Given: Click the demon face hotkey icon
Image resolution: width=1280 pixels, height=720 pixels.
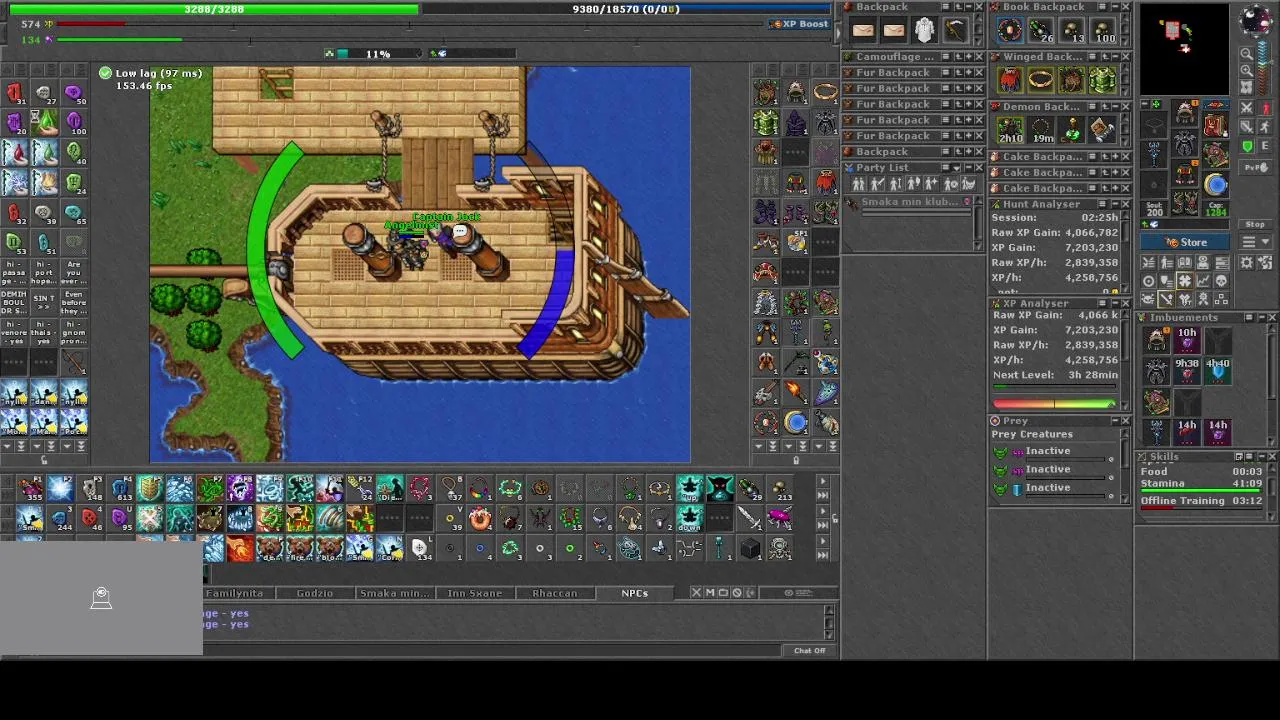Looking at the screenshot, I should tap(720, 489).
